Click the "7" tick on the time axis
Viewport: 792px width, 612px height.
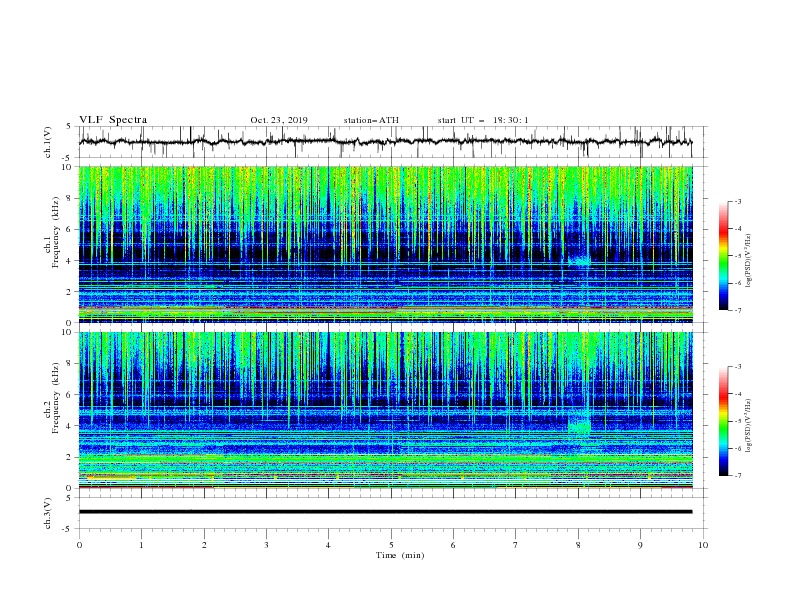[516, 545]
